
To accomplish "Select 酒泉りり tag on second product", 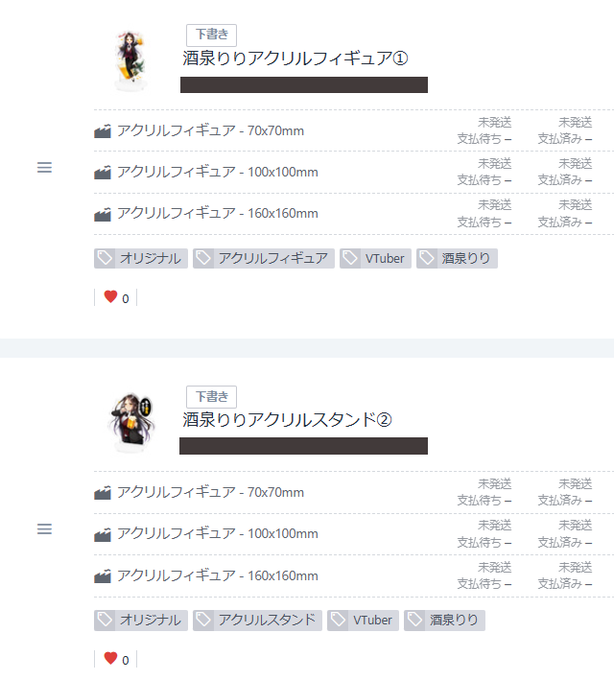I will pyautogui.click(x=444, y=620).
